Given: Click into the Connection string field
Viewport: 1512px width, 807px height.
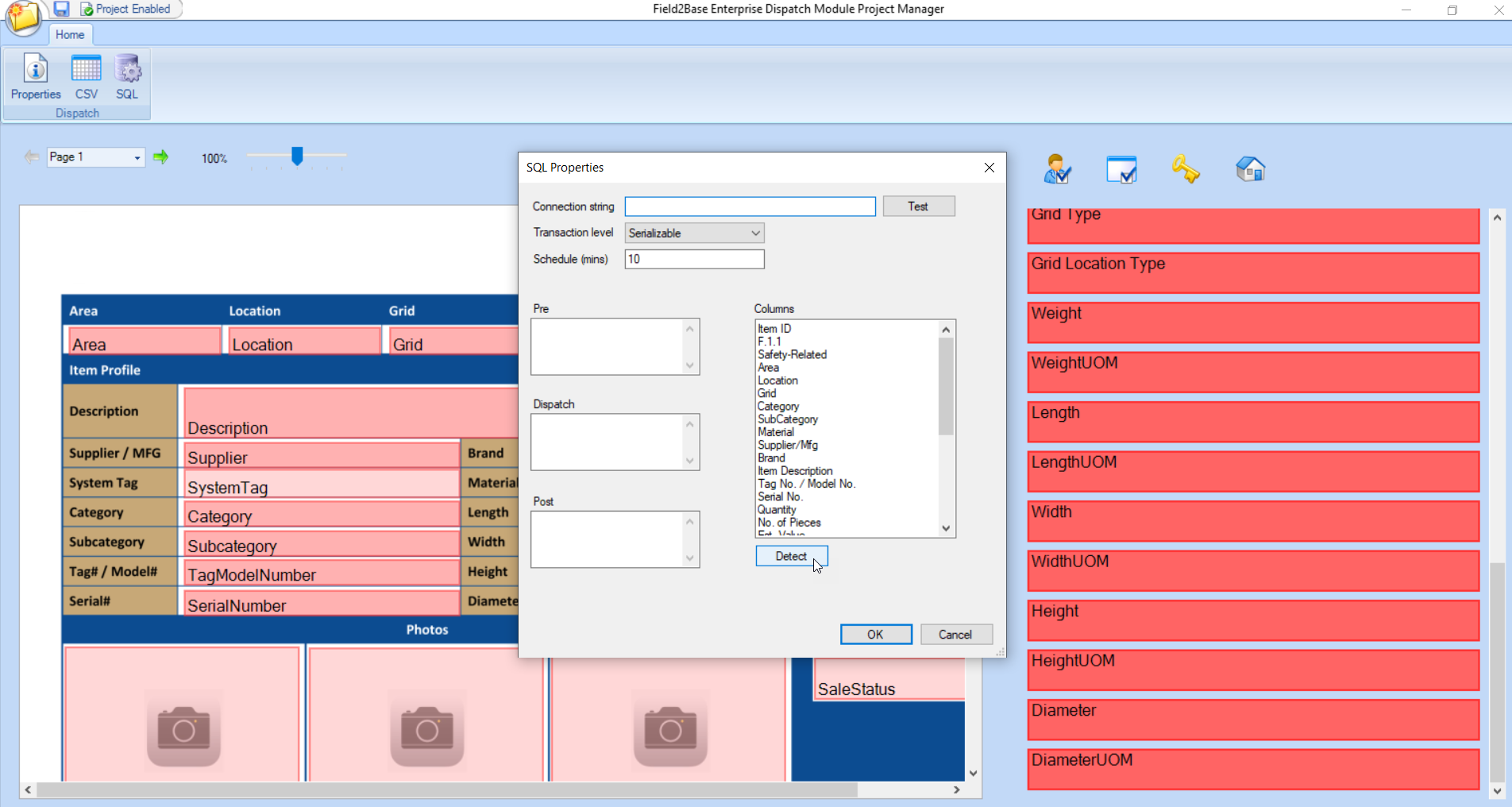Looking at the screenshot, I should [750, 207].
